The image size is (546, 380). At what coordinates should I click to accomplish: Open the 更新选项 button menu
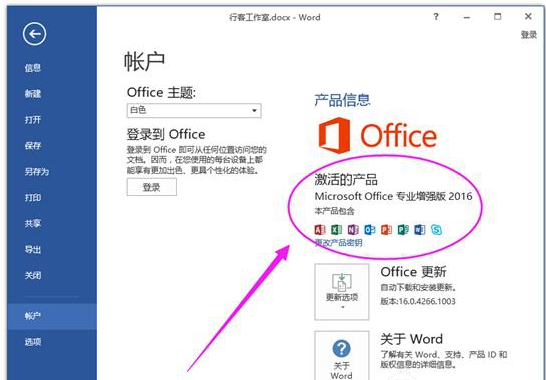coord(342,292)
